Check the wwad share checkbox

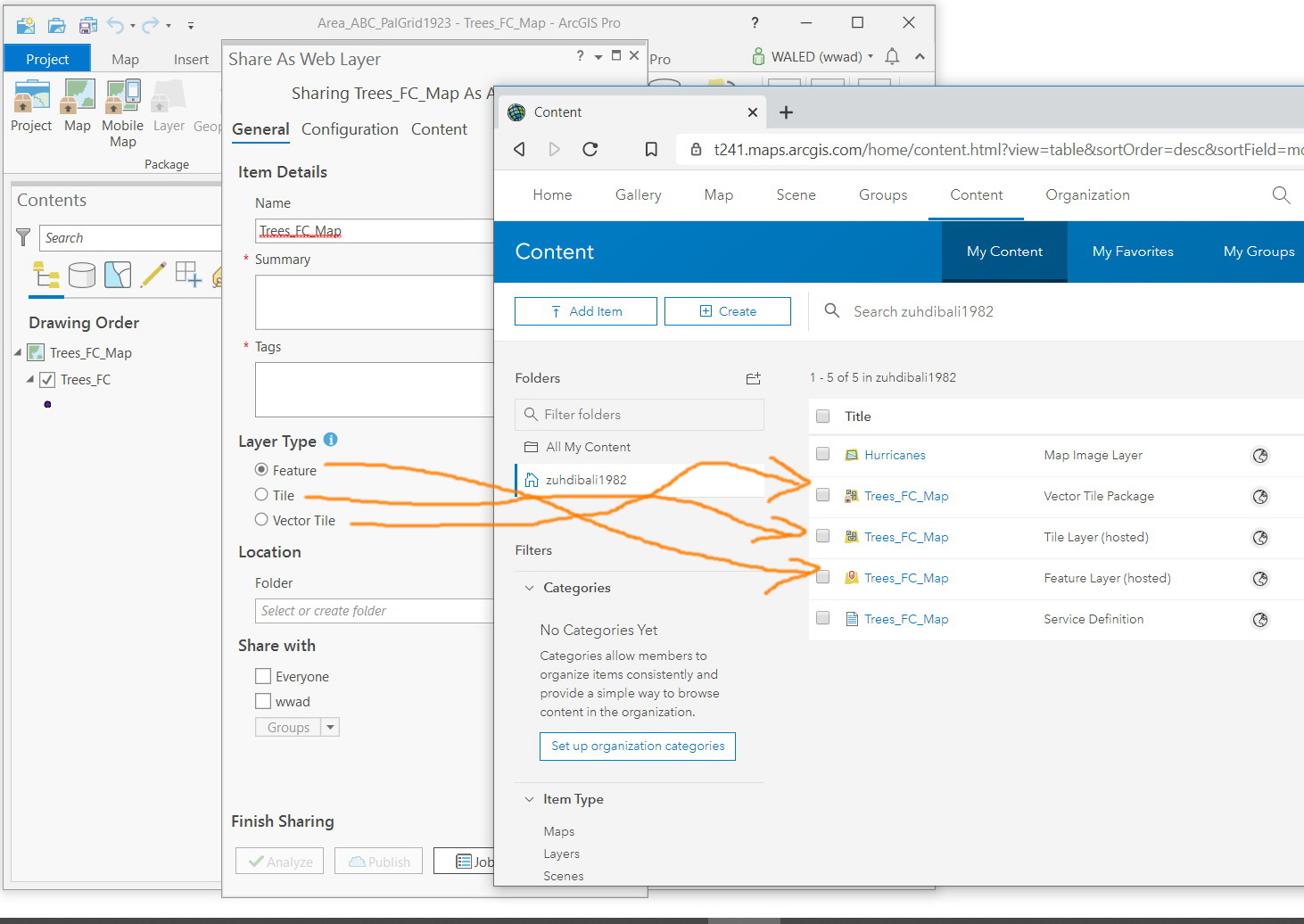click(x=263, y=701)
